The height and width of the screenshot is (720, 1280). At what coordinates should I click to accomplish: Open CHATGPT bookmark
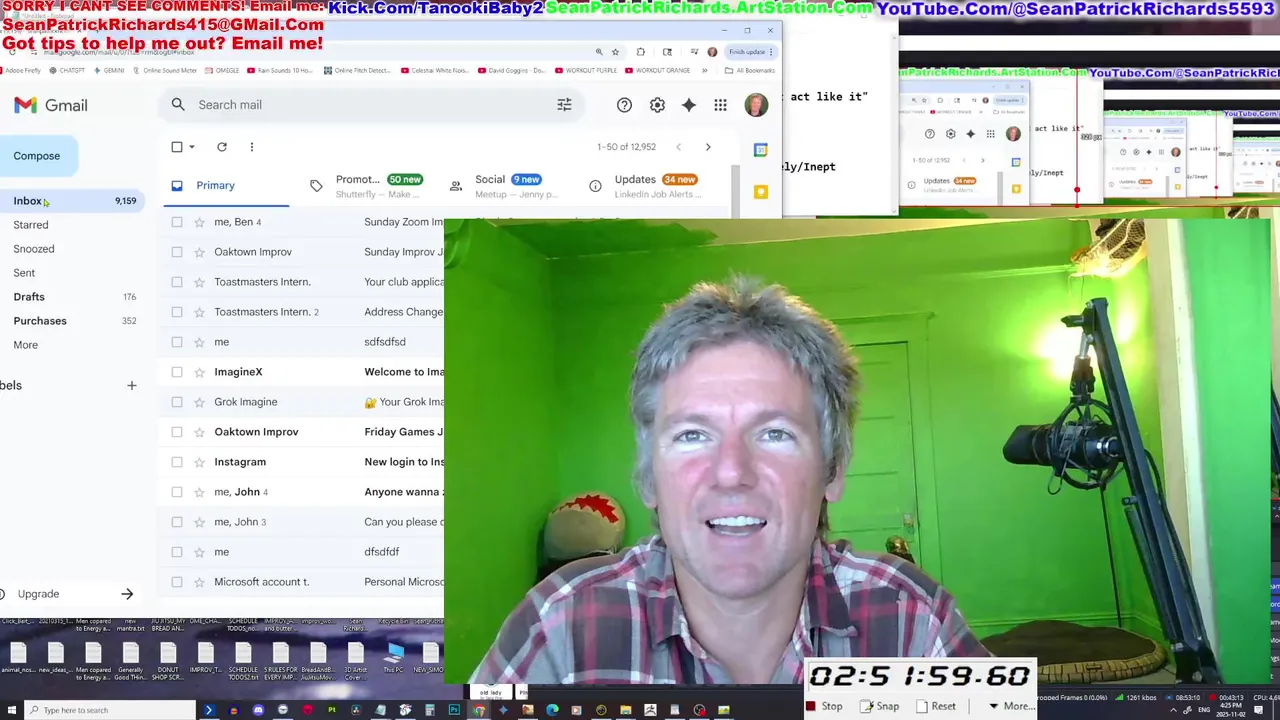(x=66, y=71)
